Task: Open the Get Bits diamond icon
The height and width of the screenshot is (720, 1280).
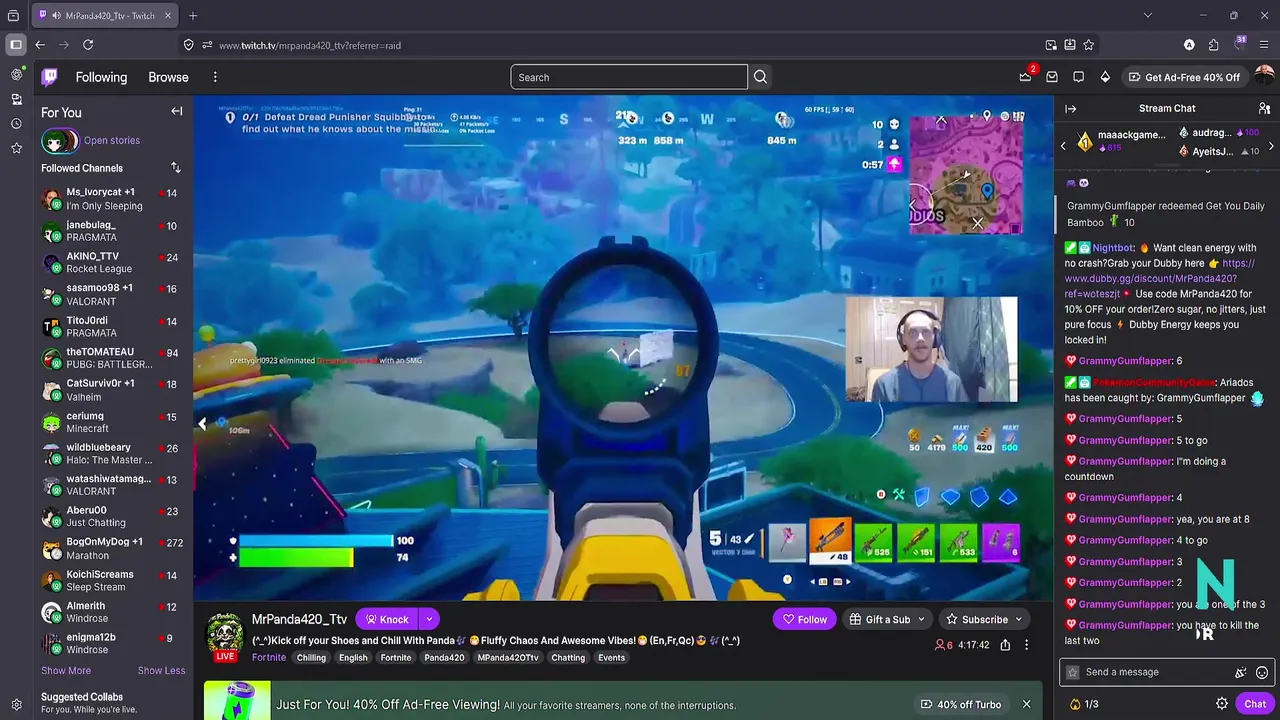Action: coord(1105,77)
